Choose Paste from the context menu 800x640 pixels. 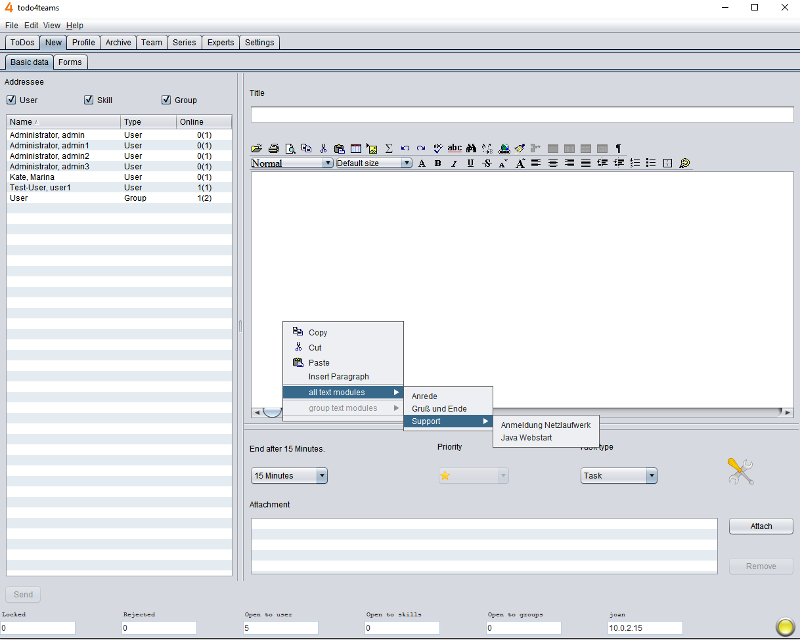point(343,363)
